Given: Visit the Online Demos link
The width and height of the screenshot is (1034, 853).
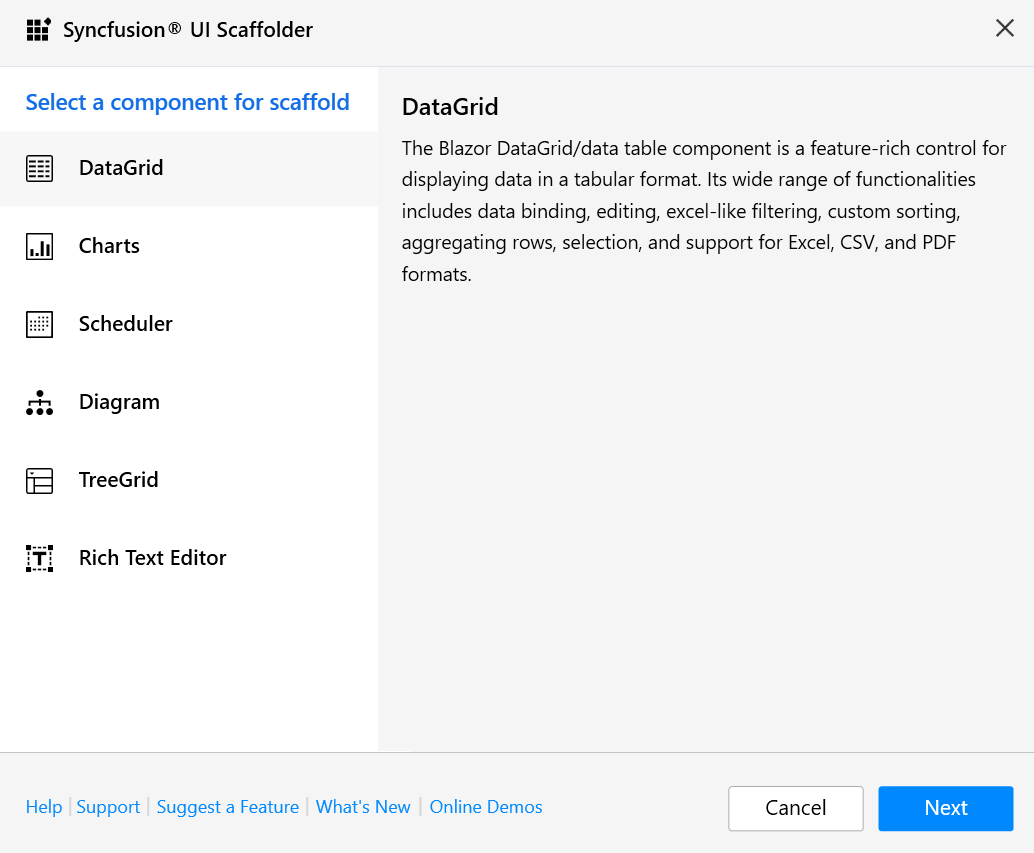Looking at the screenshot, I should click(486, 807).
